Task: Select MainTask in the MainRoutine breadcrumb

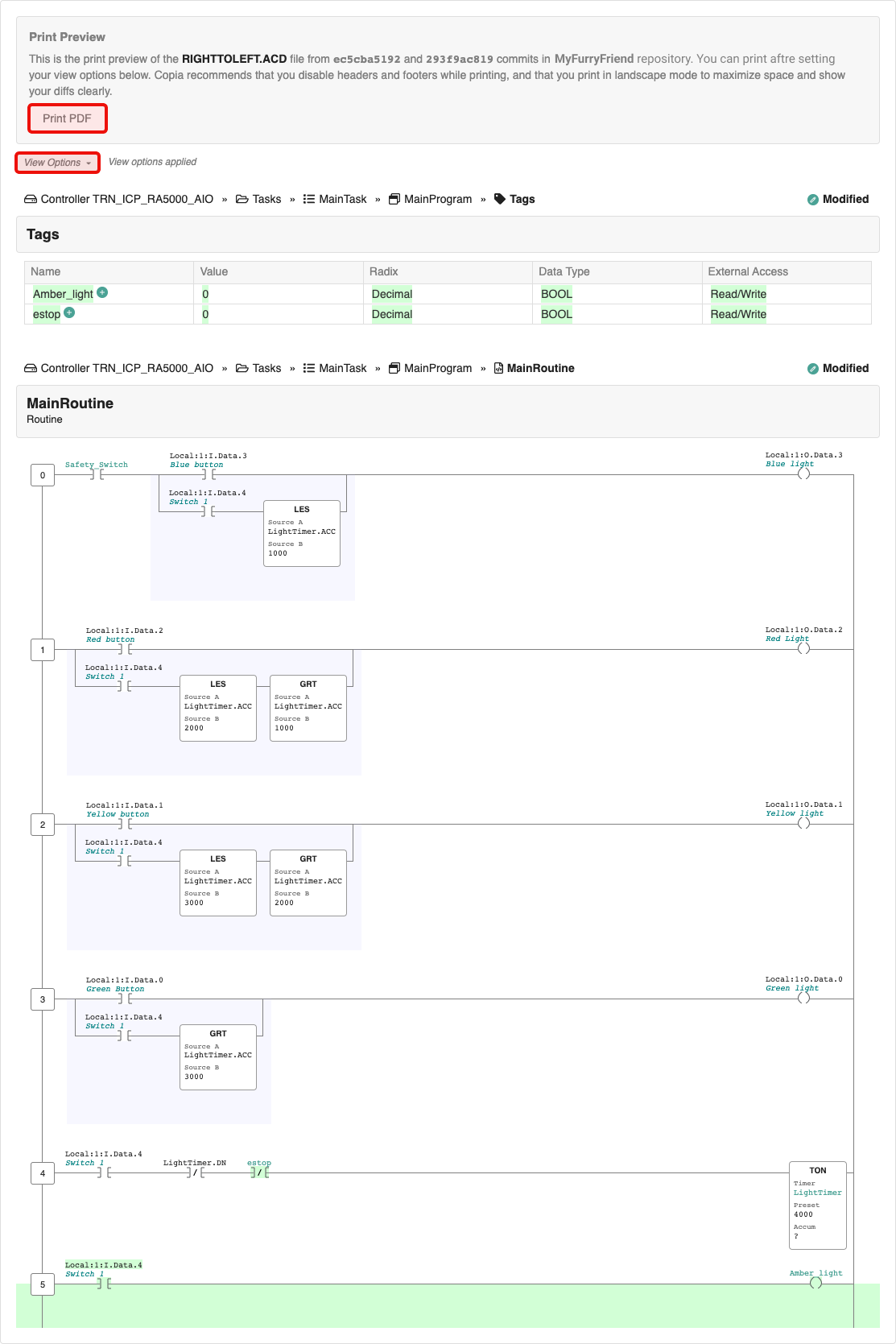Action: point(342,368)
